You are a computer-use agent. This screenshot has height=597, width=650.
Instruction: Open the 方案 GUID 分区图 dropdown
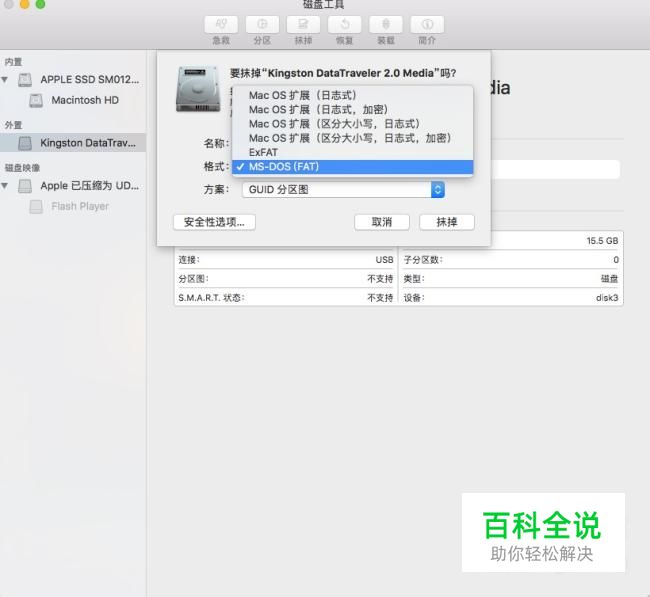pyautogui.click(x=343, y=189)
